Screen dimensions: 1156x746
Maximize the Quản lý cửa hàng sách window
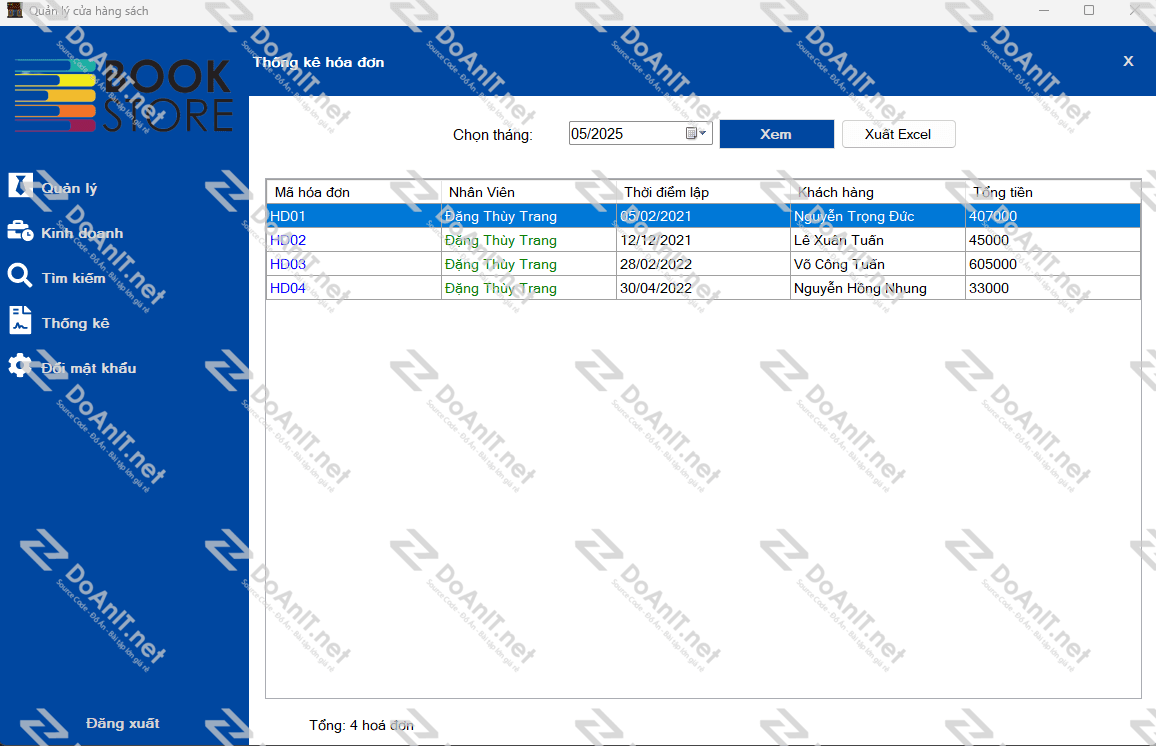[1089, 10]
